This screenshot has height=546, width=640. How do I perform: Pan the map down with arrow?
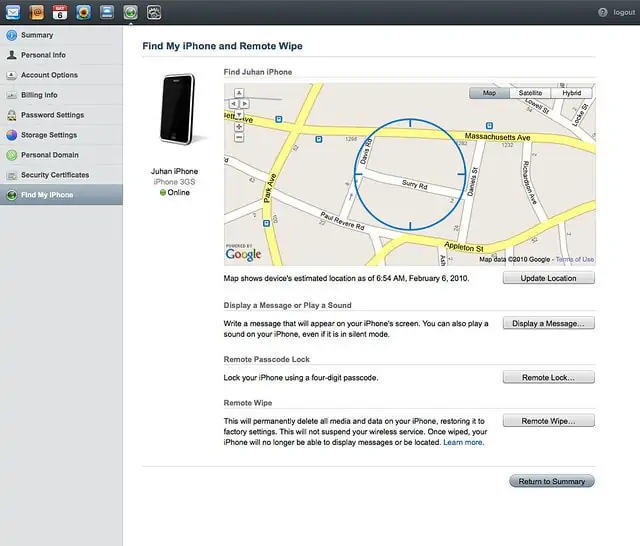(x=239, y=114)
